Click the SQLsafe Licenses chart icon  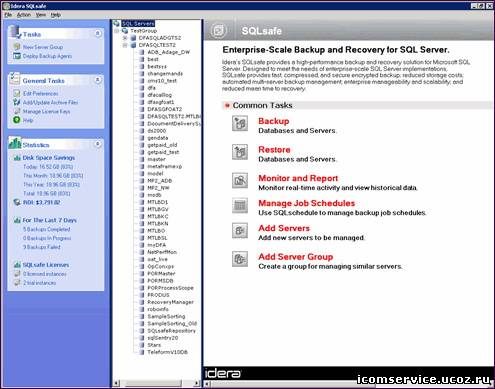[17, 265]
